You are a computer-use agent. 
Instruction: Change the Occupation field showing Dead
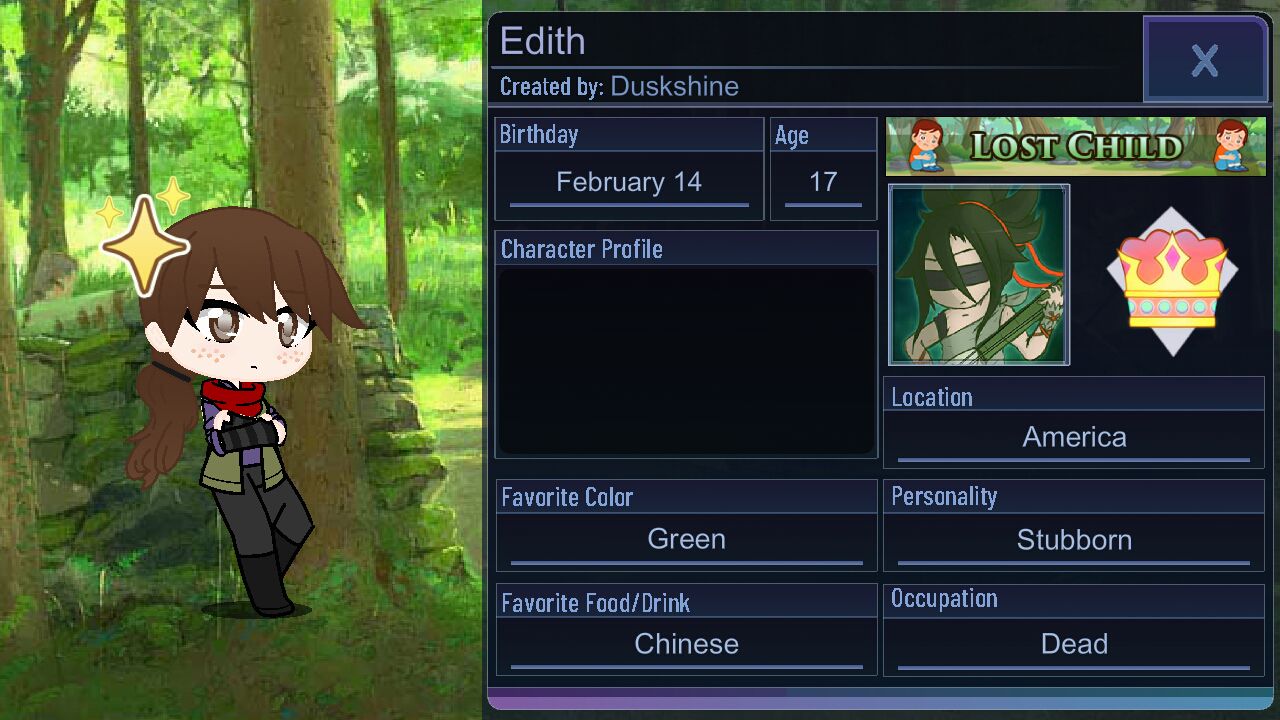pos(1074,645)
